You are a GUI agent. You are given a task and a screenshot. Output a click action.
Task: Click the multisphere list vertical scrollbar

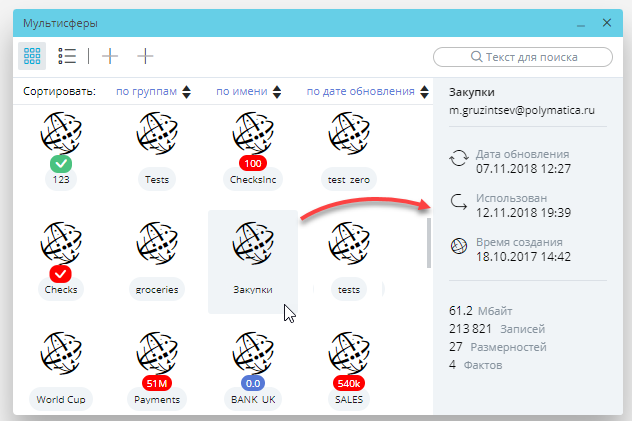click(x=429, y=243)
